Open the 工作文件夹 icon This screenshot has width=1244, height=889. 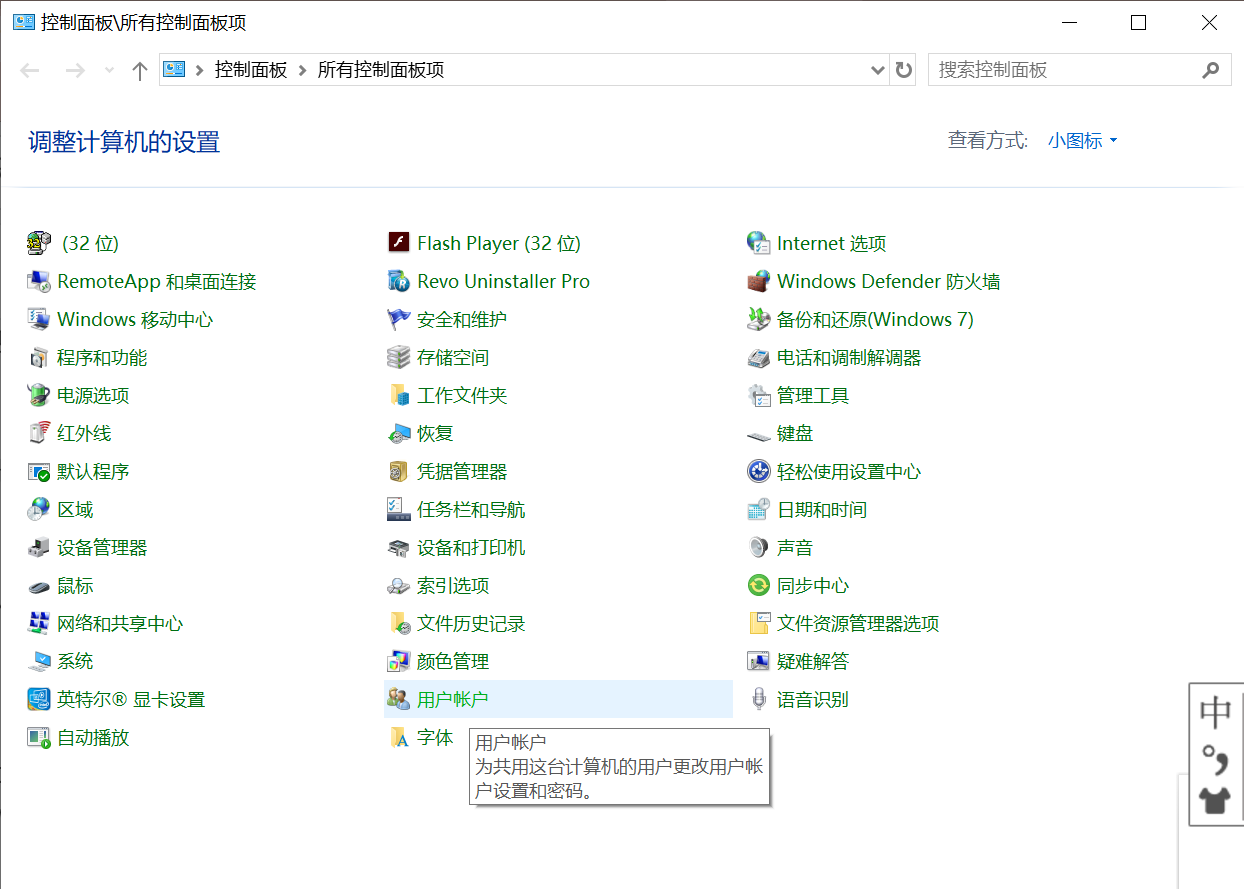coord(399,395)
